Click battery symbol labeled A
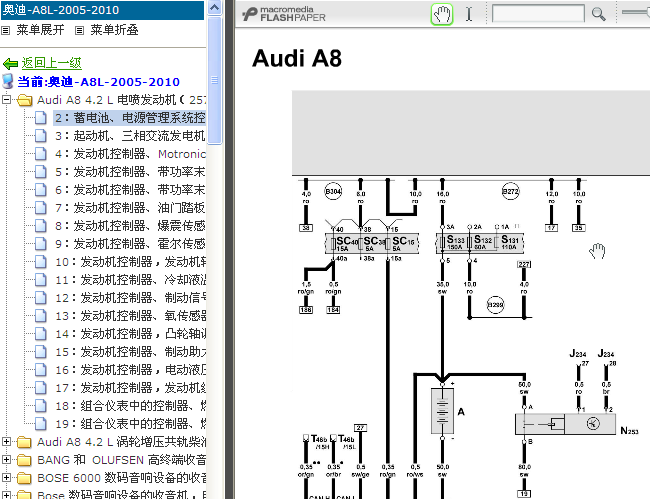 click(x=442, y=411)
